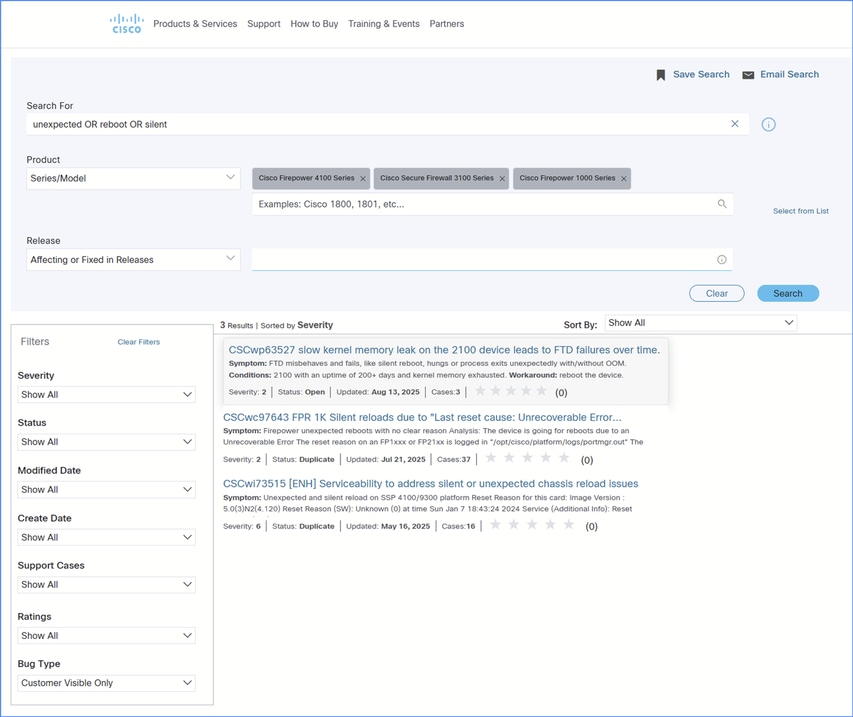Remove the Cisco Firepower 4100 Series tag
Viewport: 853px width, 717px height.
[363, 179]
